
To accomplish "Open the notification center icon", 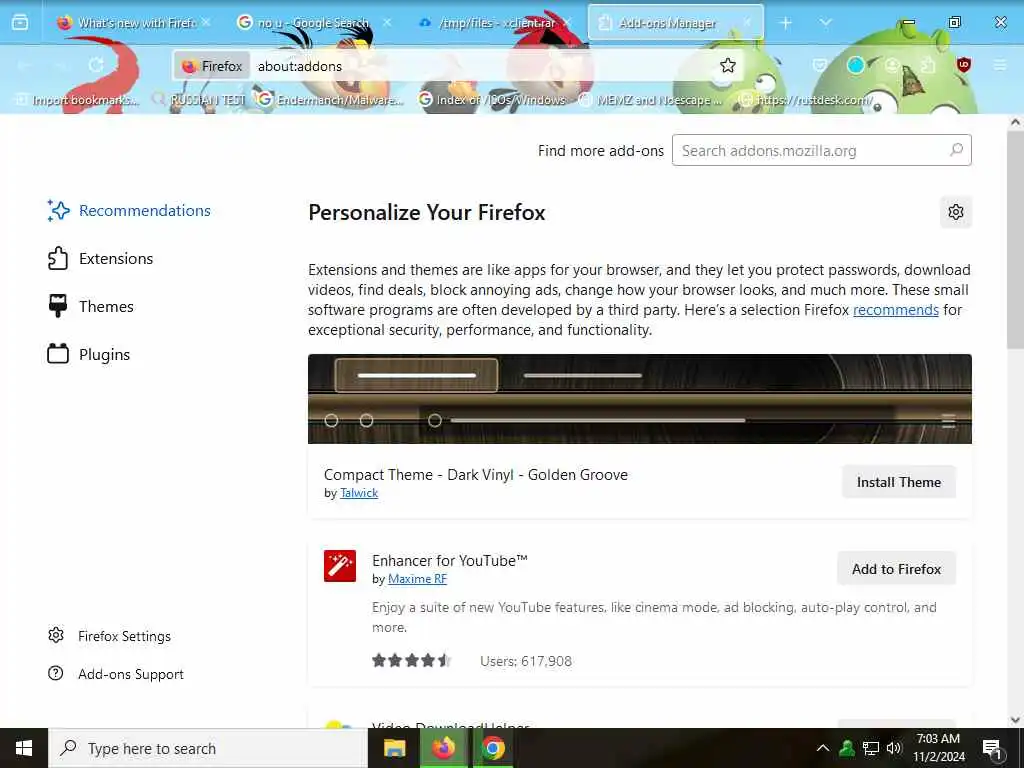I will click(x=991, y=748).
